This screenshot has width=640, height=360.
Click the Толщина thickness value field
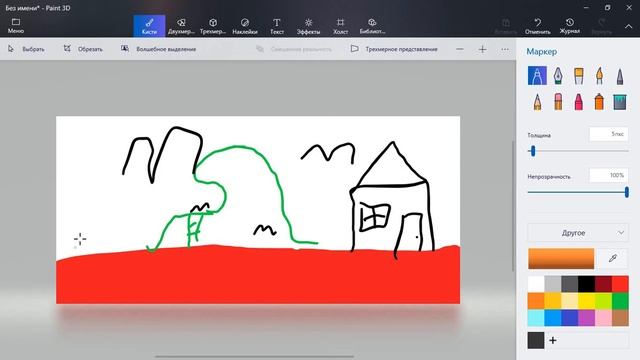click(x=609, y=134)
